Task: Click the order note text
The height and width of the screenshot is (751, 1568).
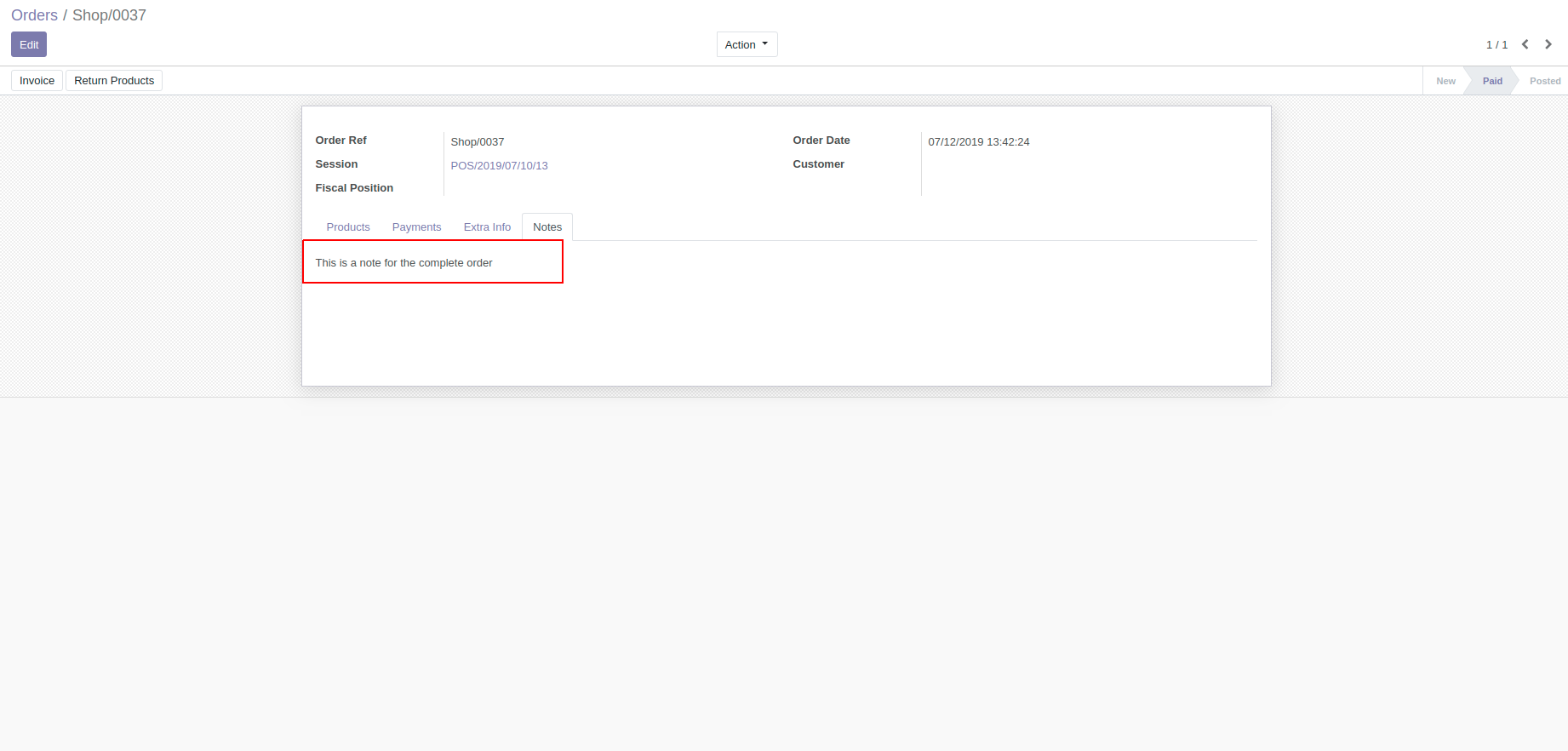Action: [x=403, y=263]
